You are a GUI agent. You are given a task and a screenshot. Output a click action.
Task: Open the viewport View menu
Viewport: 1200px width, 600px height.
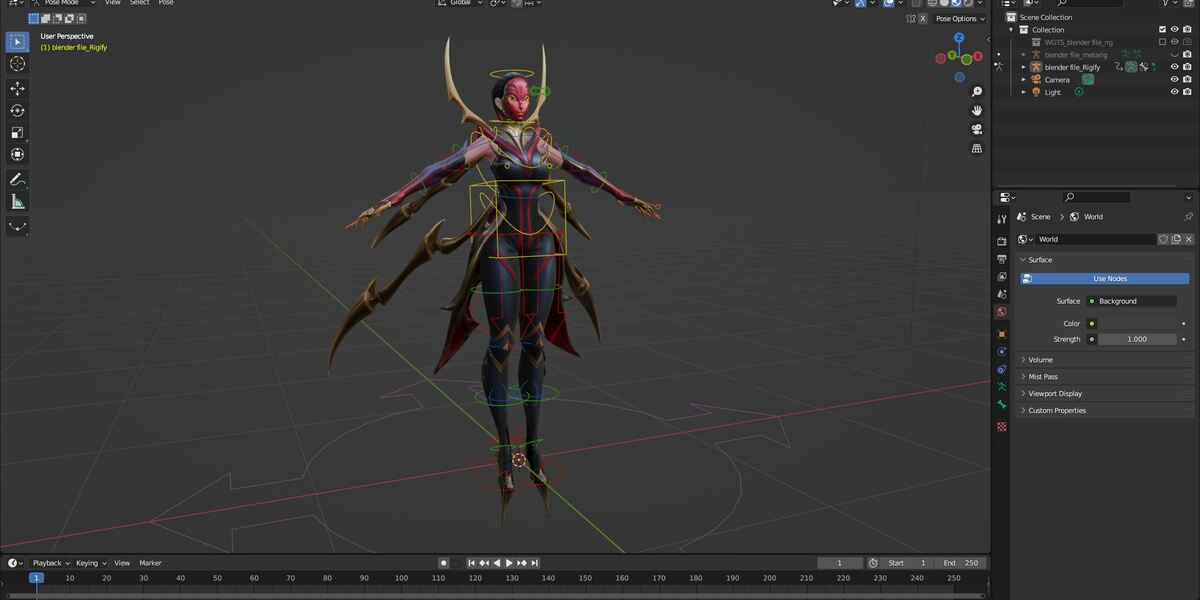click(112, 3)
